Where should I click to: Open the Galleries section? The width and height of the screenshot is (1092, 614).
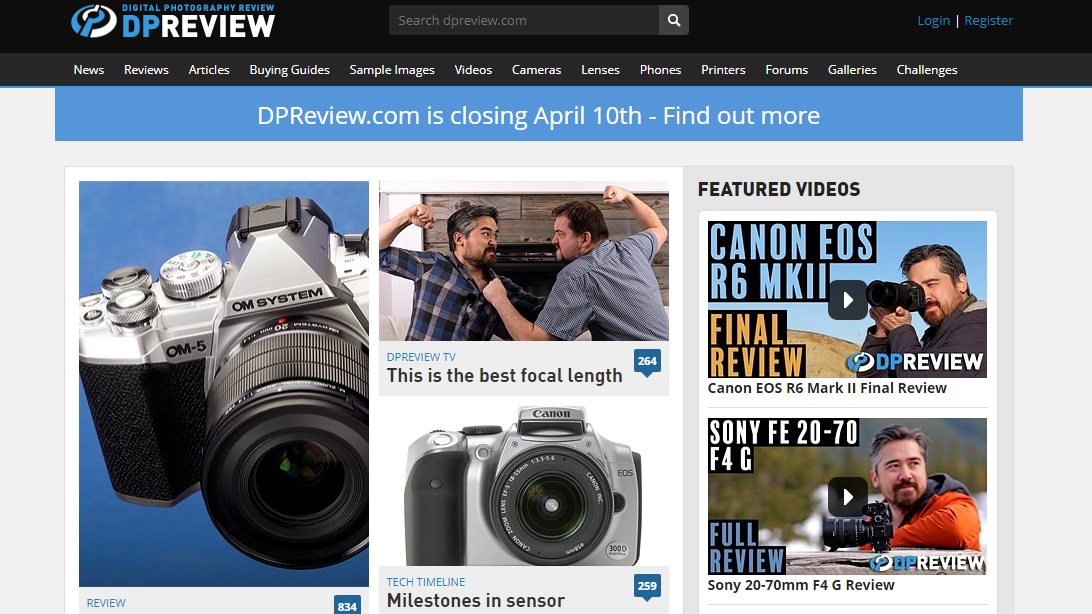852,70
